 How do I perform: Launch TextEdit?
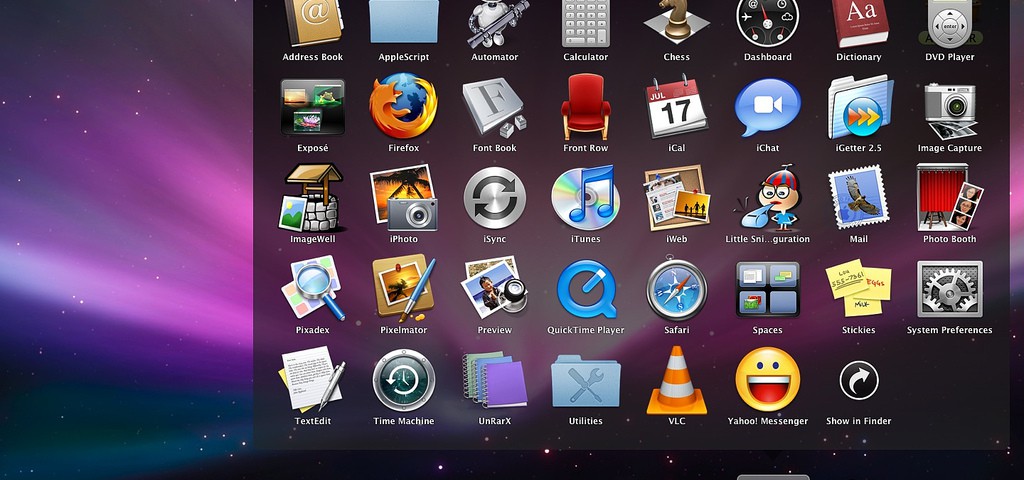312,379
